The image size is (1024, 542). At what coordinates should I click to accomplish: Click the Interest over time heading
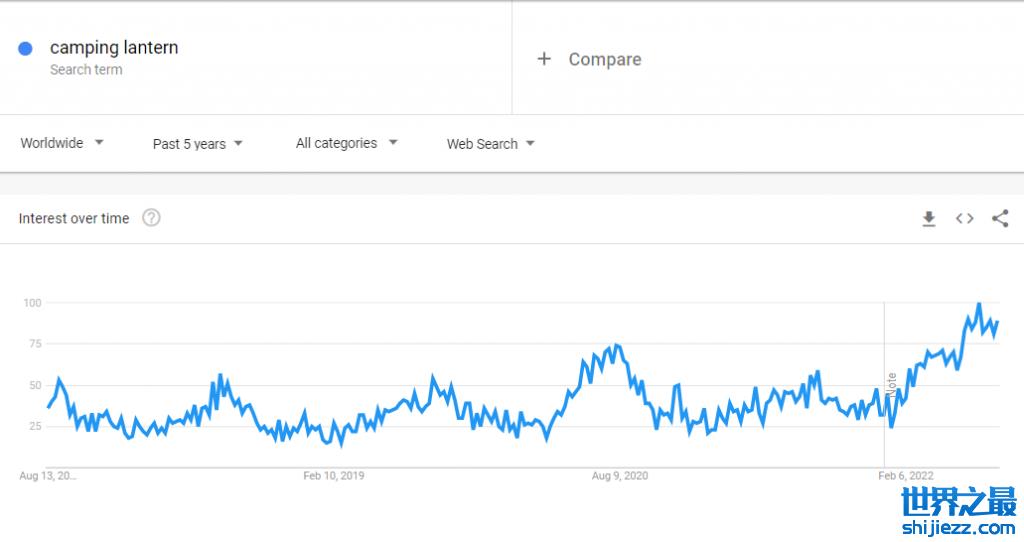[x=74, y=218]
